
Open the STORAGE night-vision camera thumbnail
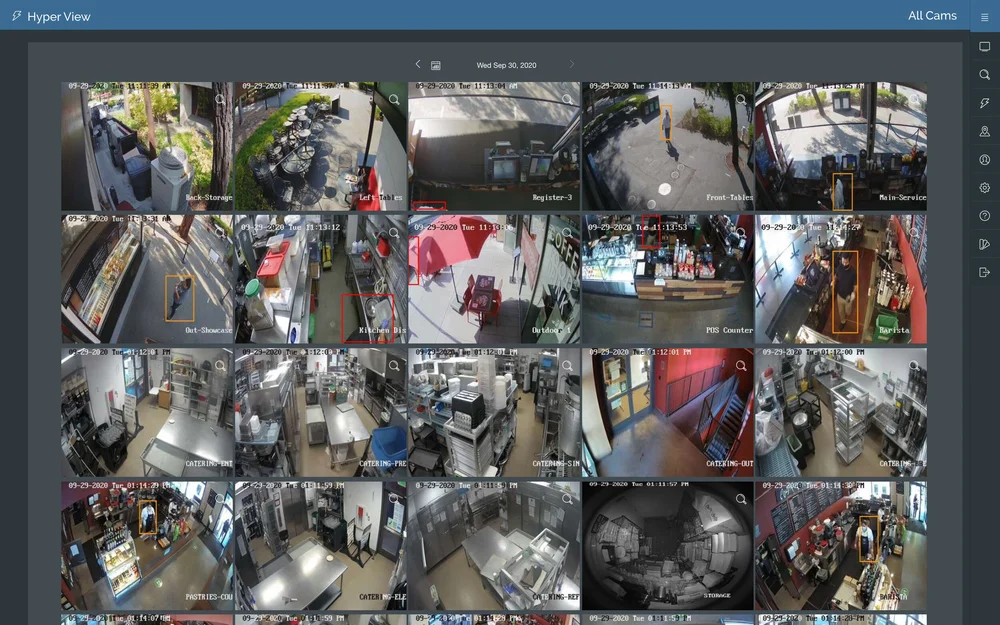click(668, 546)
